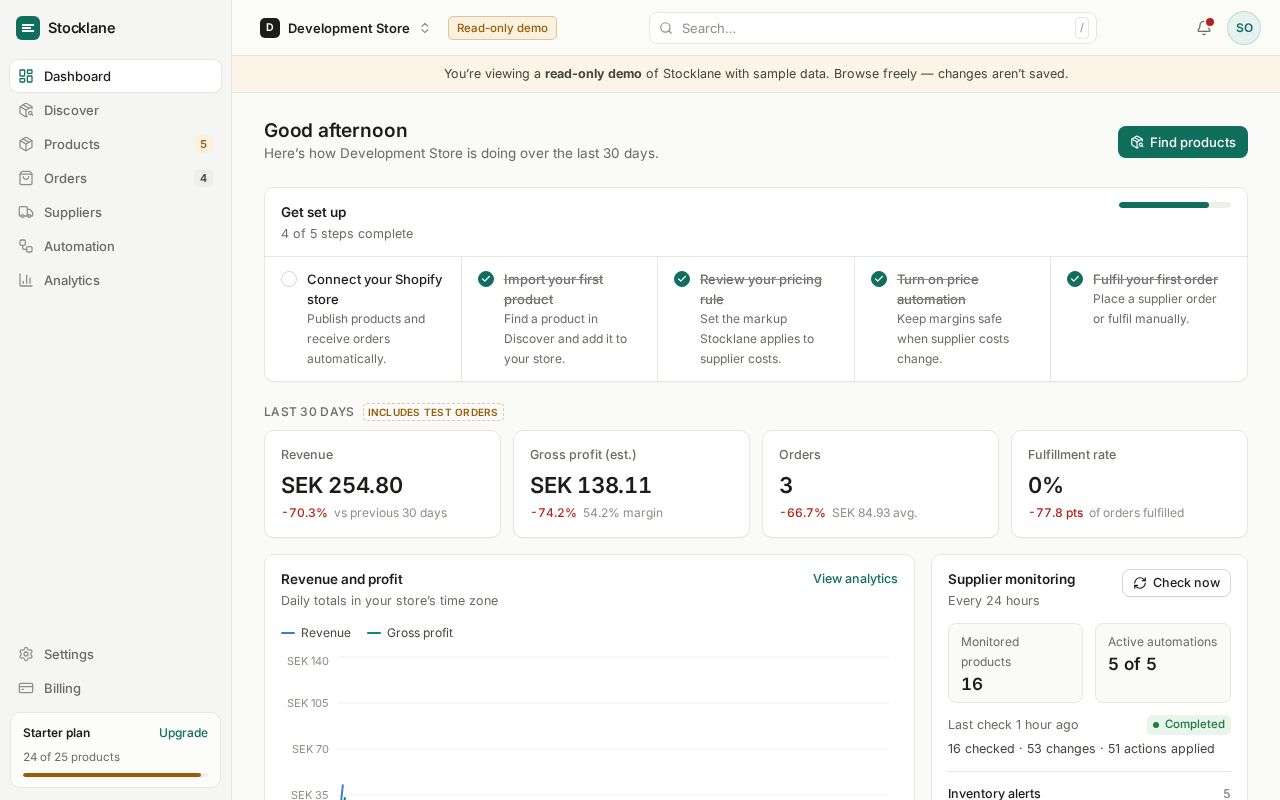Click the Analytics chart icon in sidebar
The image size is (1280, 800).
pyautogui.click(x=26, y=280)
